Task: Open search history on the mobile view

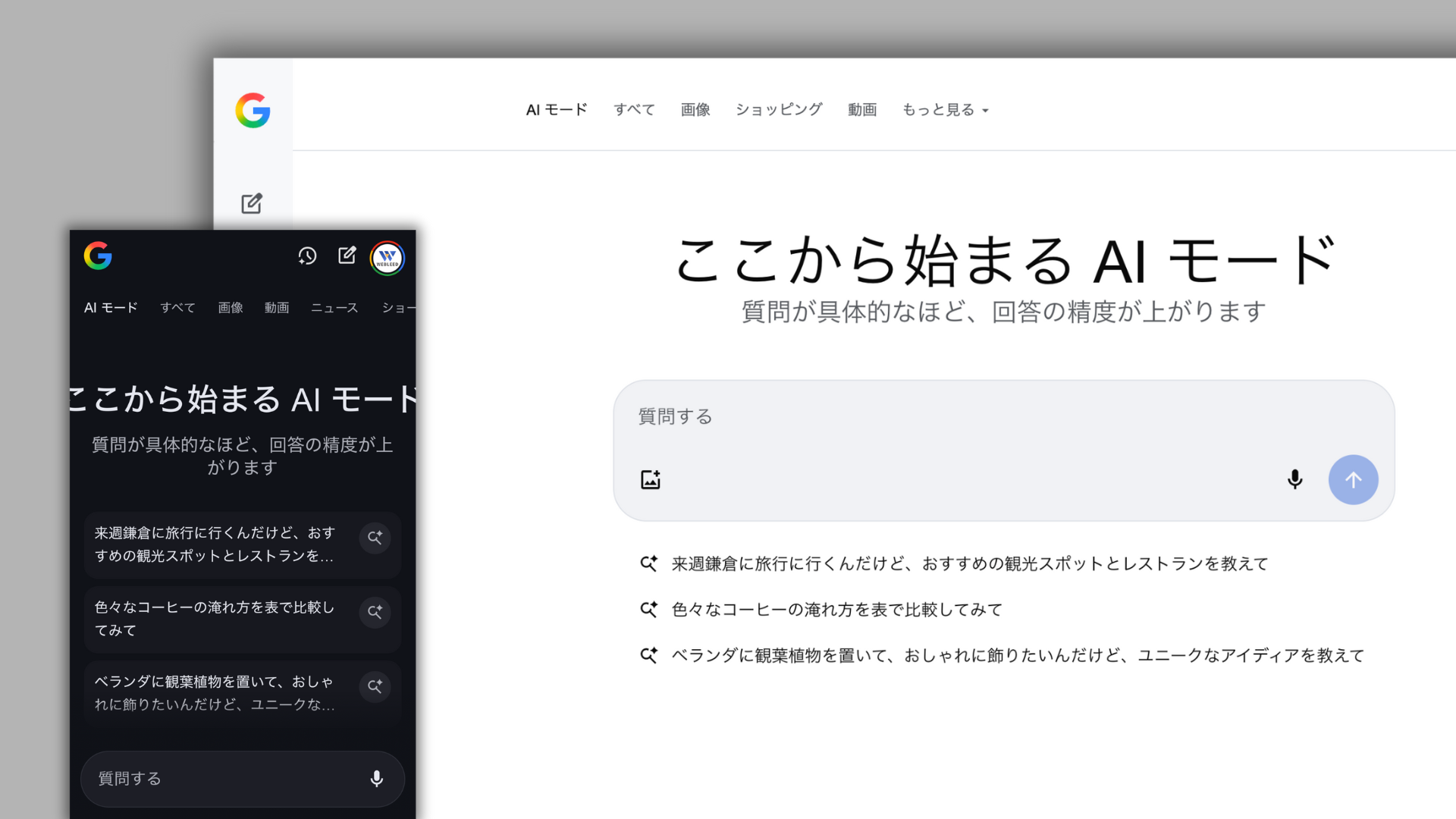Action: tap(308, 256)
